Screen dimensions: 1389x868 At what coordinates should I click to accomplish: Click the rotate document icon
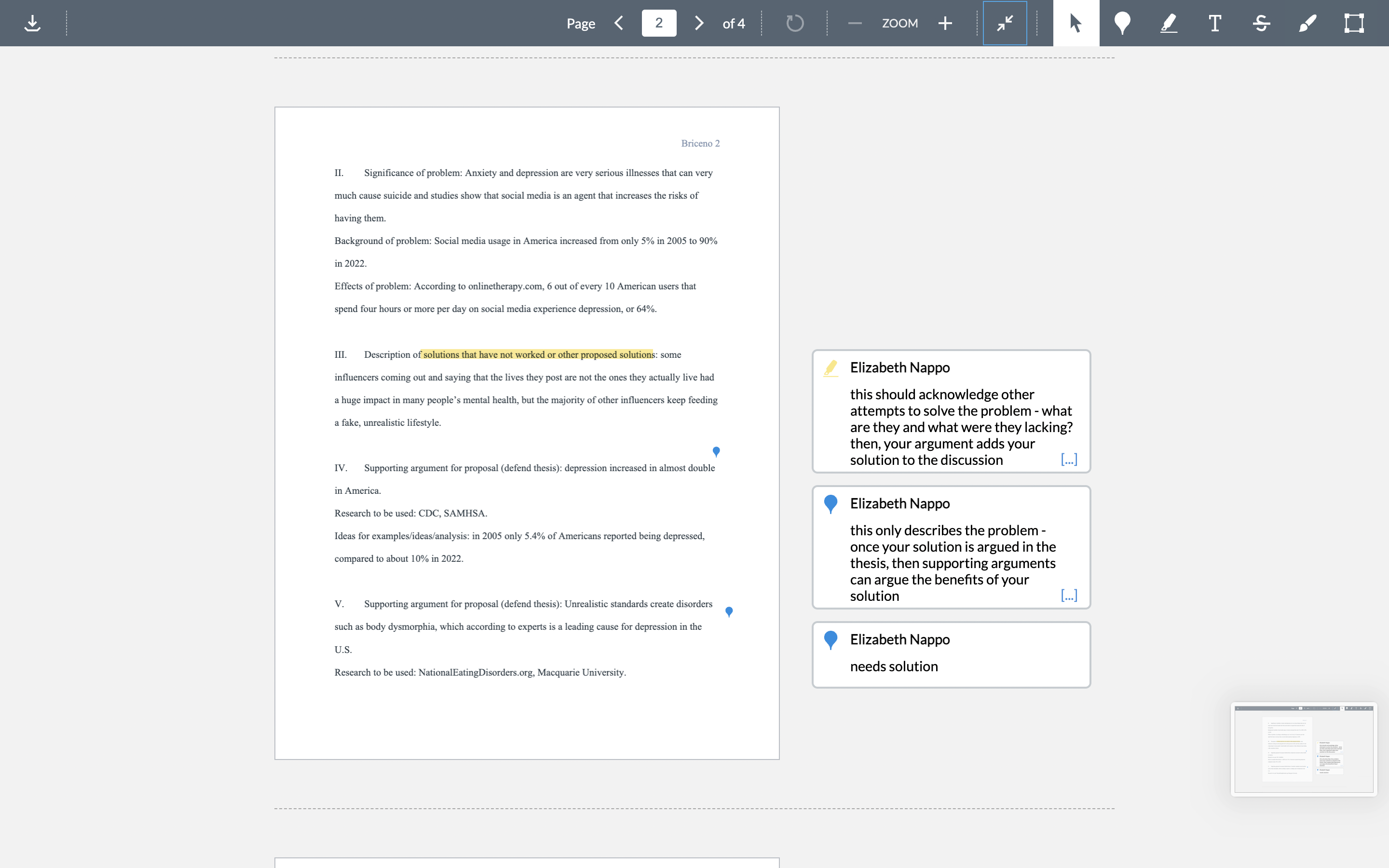795,23
